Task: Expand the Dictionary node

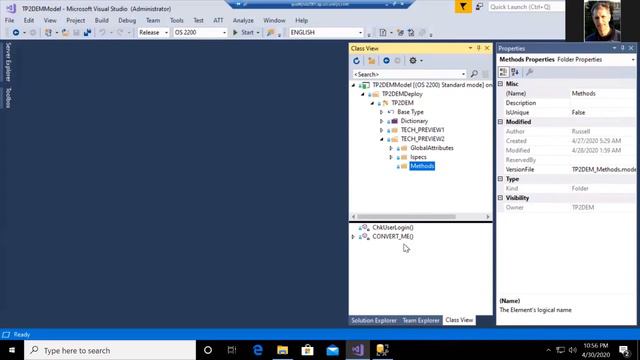Action: tap(381, 121)
